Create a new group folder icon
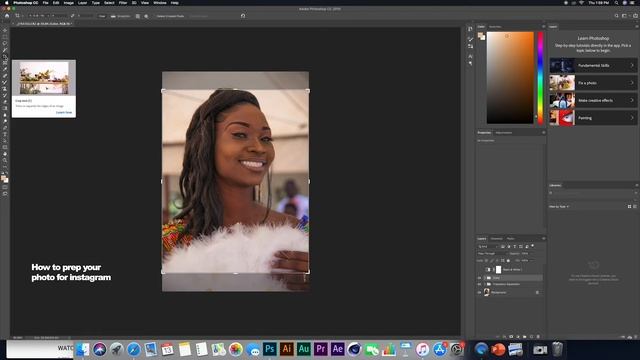 click(x=524, y=337)
